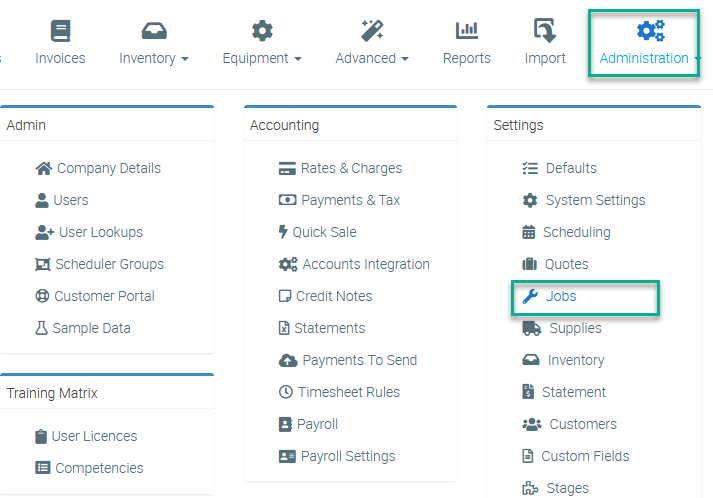Open the Rates & Charges link
713x498 pixels.
click(351, 168)
